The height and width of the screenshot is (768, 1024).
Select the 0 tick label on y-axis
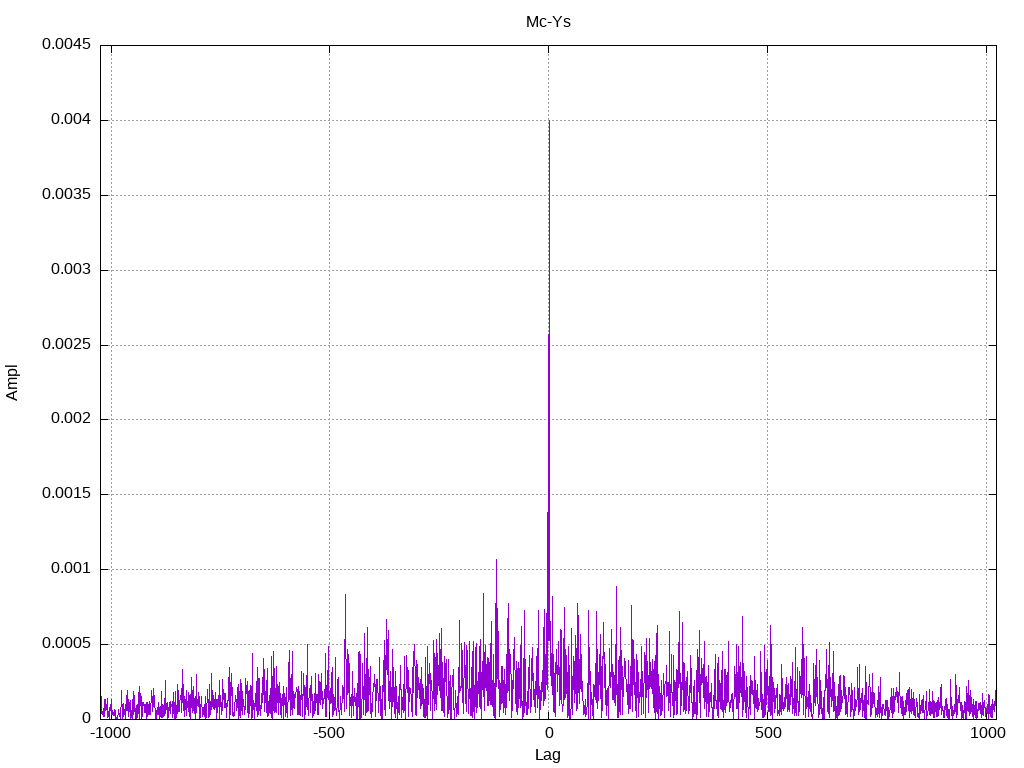[x=87, y=718]
